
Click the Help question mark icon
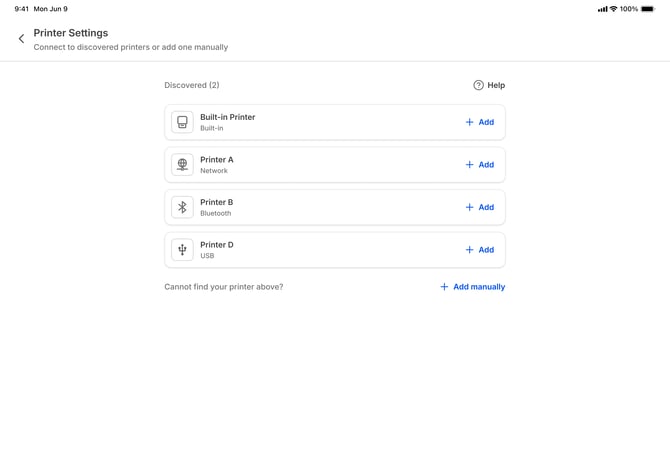478,85
